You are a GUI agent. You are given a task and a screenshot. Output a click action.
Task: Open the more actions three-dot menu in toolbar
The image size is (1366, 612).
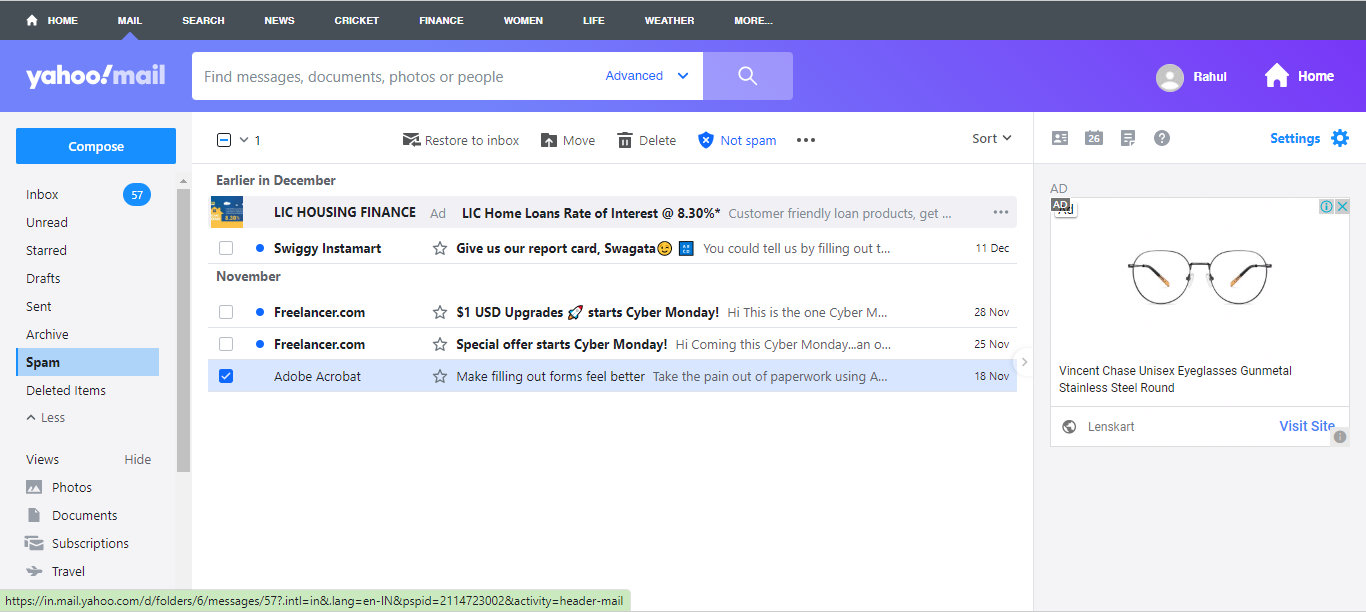coord(806,140)
